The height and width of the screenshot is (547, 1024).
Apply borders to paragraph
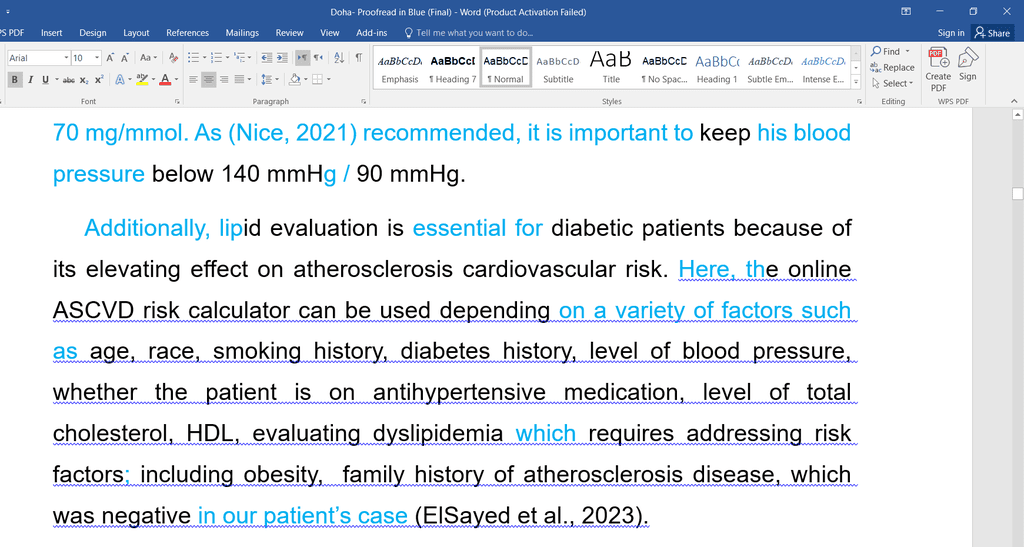click(x=317, y=80)
